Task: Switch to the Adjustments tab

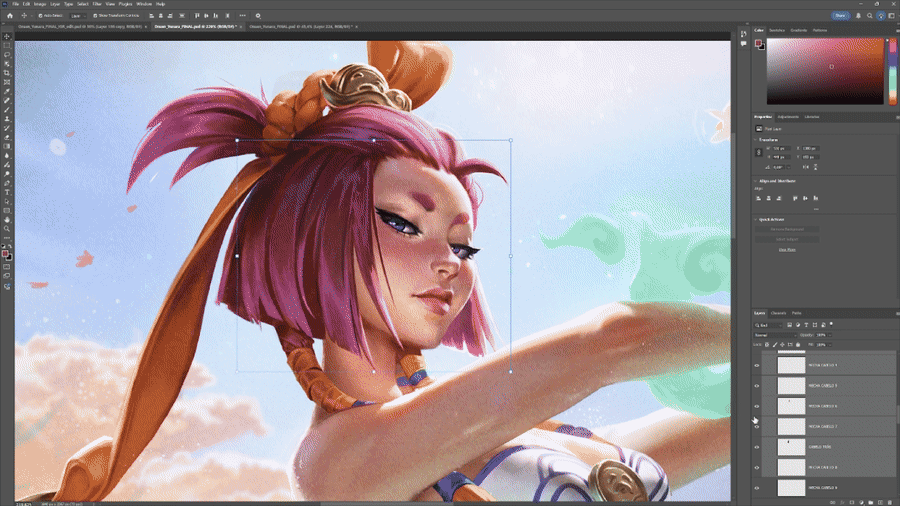Action: point(788,117)
